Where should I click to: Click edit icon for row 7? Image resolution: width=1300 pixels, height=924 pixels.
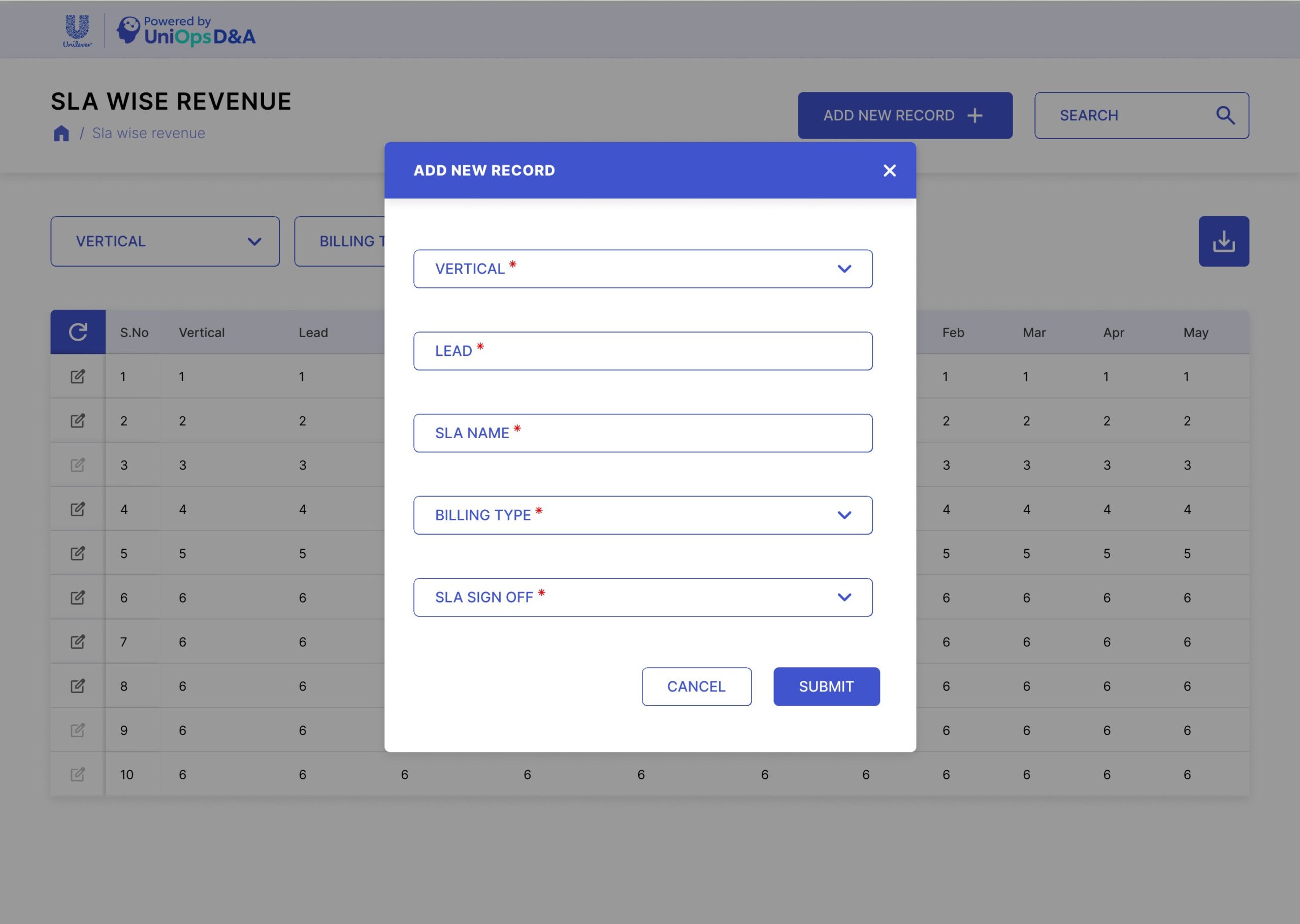[78, 641]
